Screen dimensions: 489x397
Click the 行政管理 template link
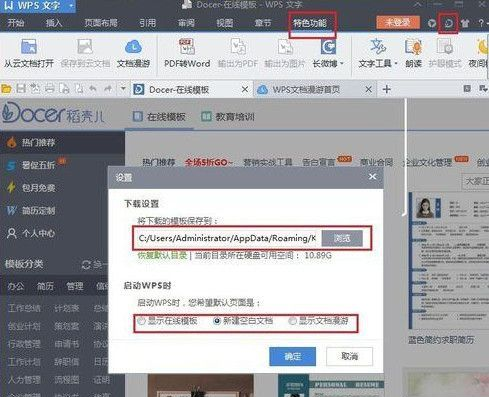pos(24,344)
